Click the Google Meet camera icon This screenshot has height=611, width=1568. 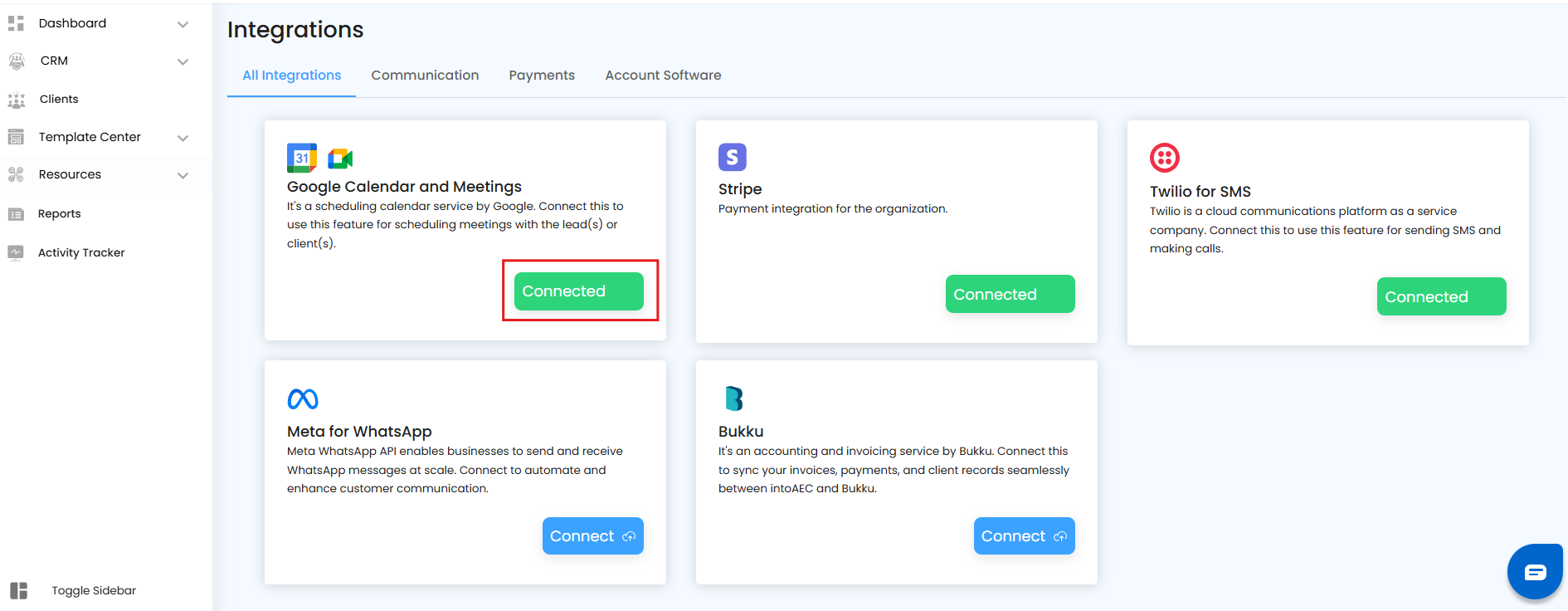[x=340, y=159]
